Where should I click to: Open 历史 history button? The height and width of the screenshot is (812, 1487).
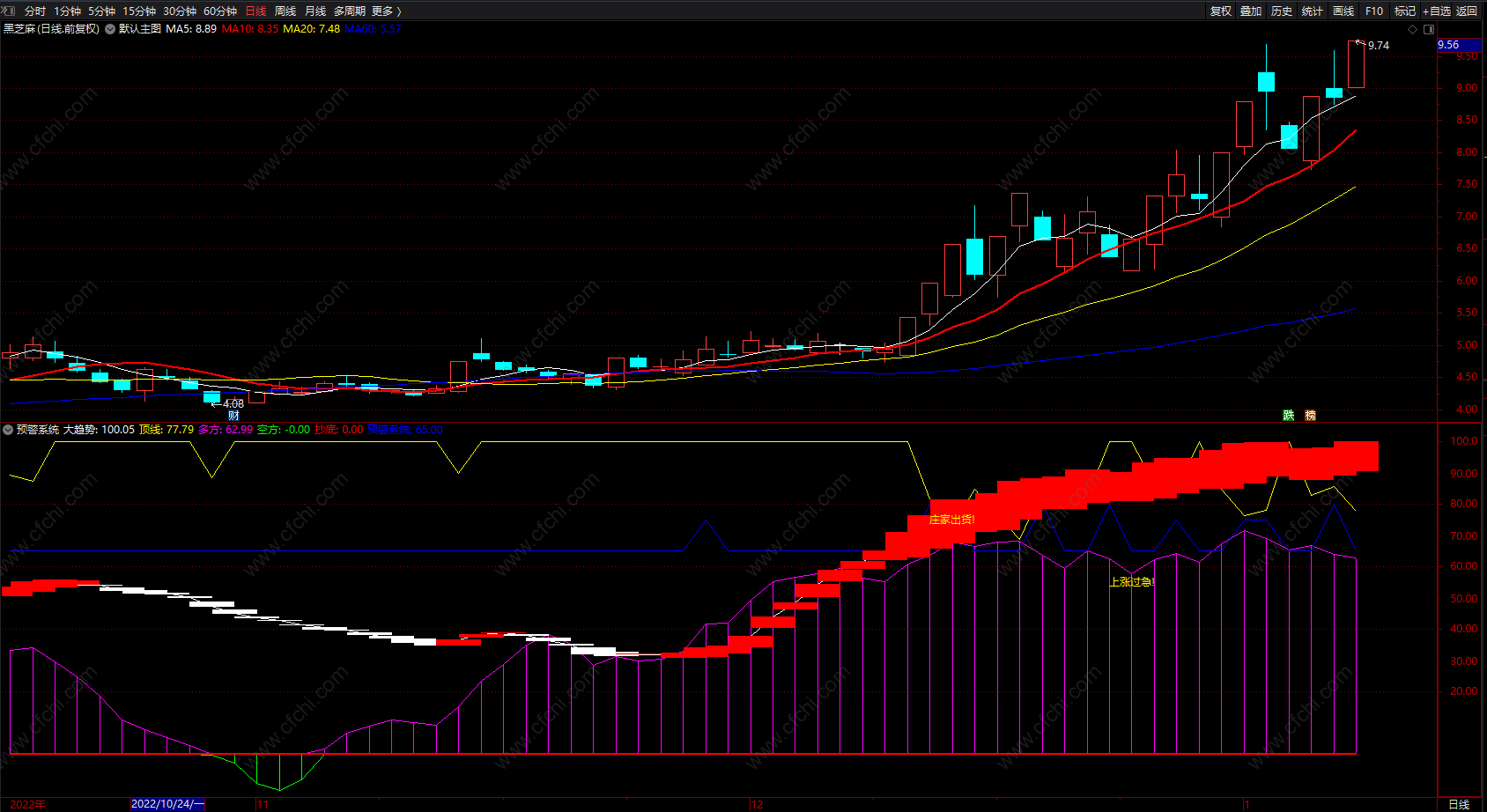1282,11
